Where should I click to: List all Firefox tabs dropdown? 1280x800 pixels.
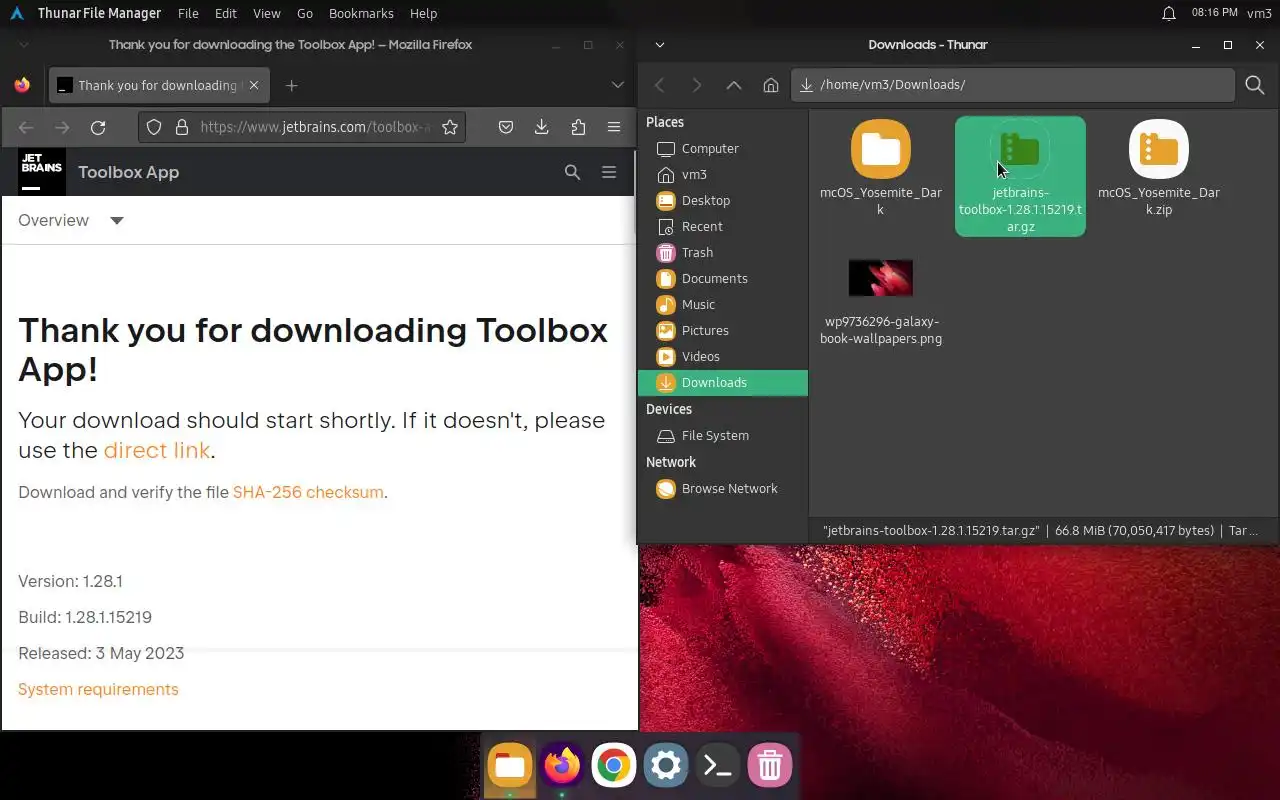pyautogui.click(x=617, y=85)
